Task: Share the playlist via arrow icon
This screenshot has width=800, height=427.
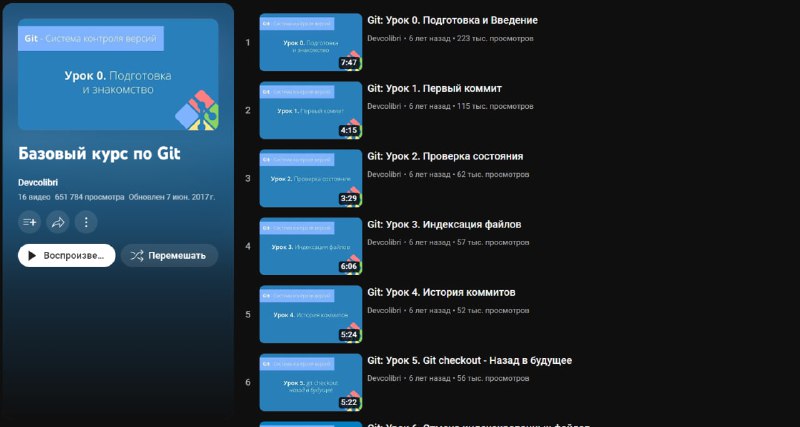Action: [x=58, y=222]
